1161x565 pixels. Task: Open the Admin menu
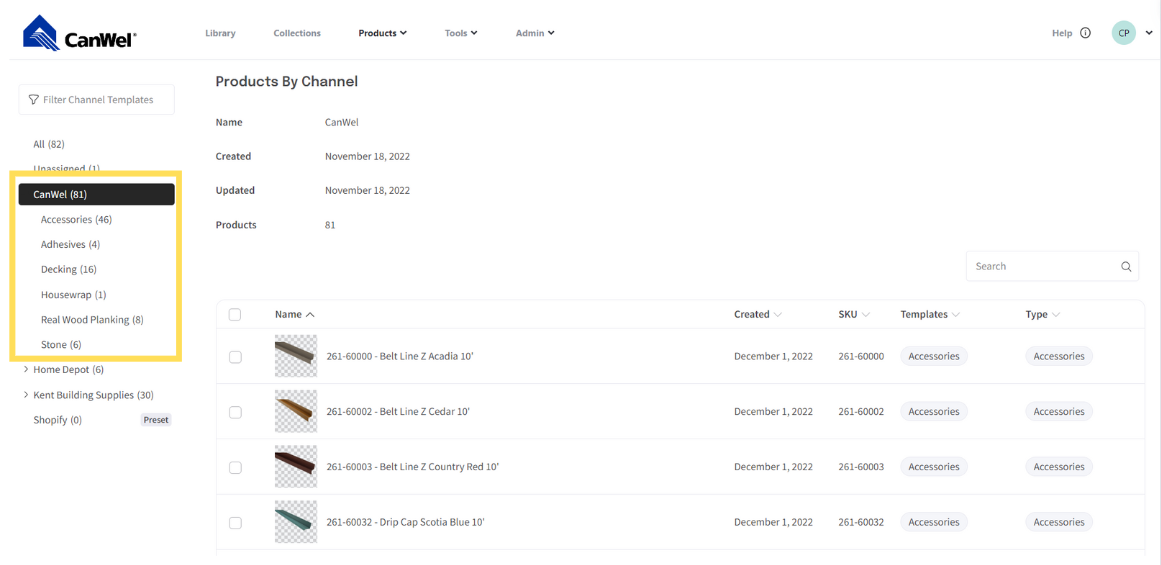point(535,33)
